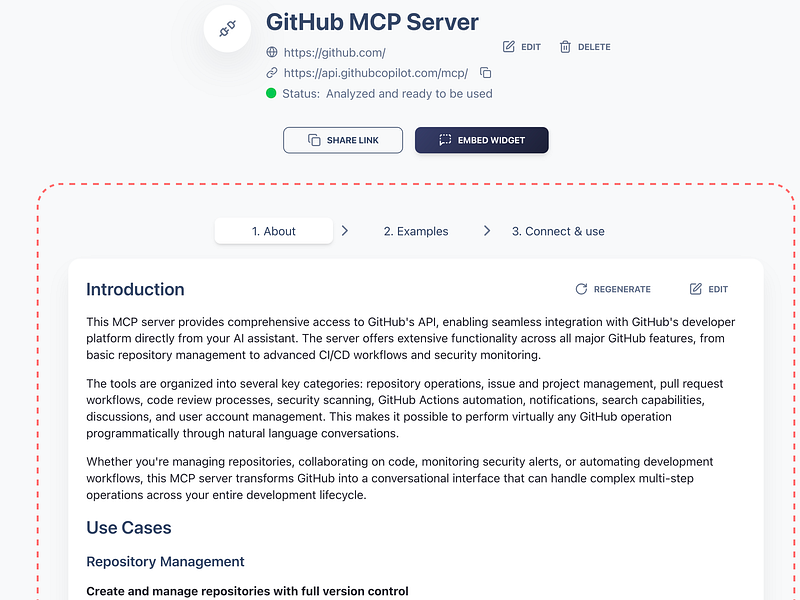800x600 pixels.
Task: Click the green status indicator dot
Action: click(271, 93)
